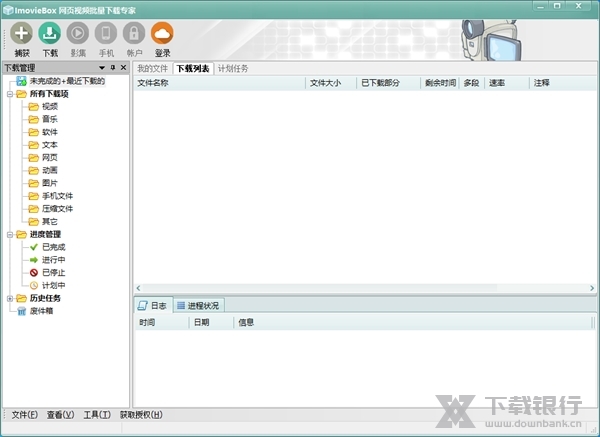Open the 影集 play icon
This screenshot has width=600, height=437.
pos(78,33)
